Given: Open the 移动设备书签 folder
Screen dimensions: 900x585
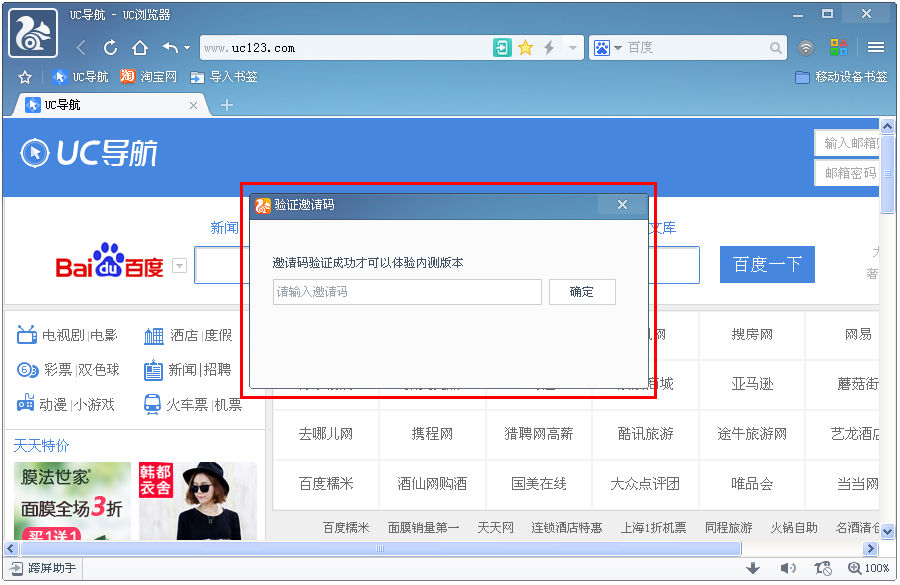Looking at the screenshot, I should pyautogui.click(x=841, y=77).
